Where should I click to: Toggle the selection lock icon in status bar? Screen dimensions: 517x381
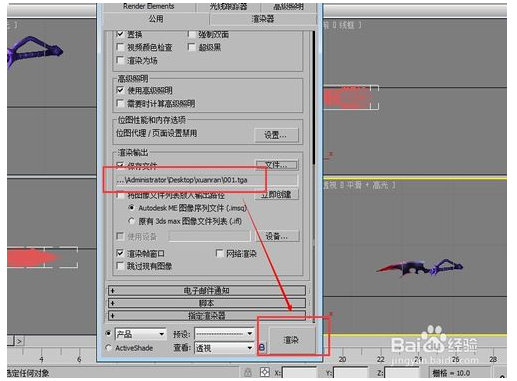[248, 372]
